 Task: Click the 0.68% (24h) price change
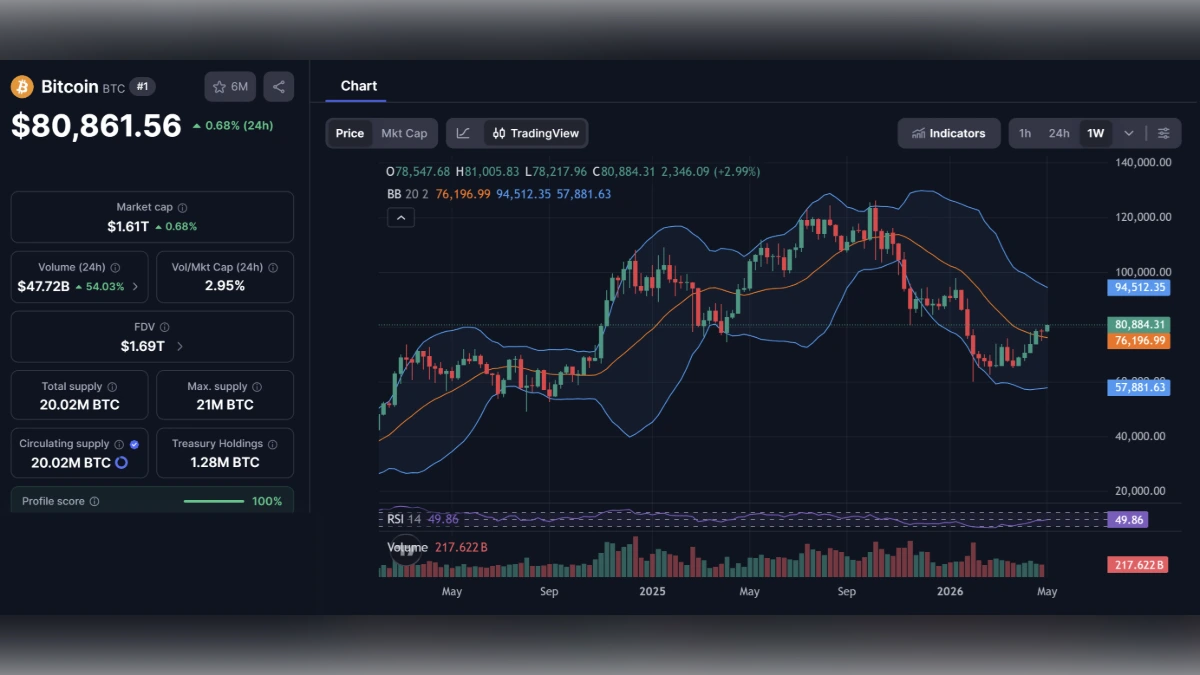coord(232,126)
